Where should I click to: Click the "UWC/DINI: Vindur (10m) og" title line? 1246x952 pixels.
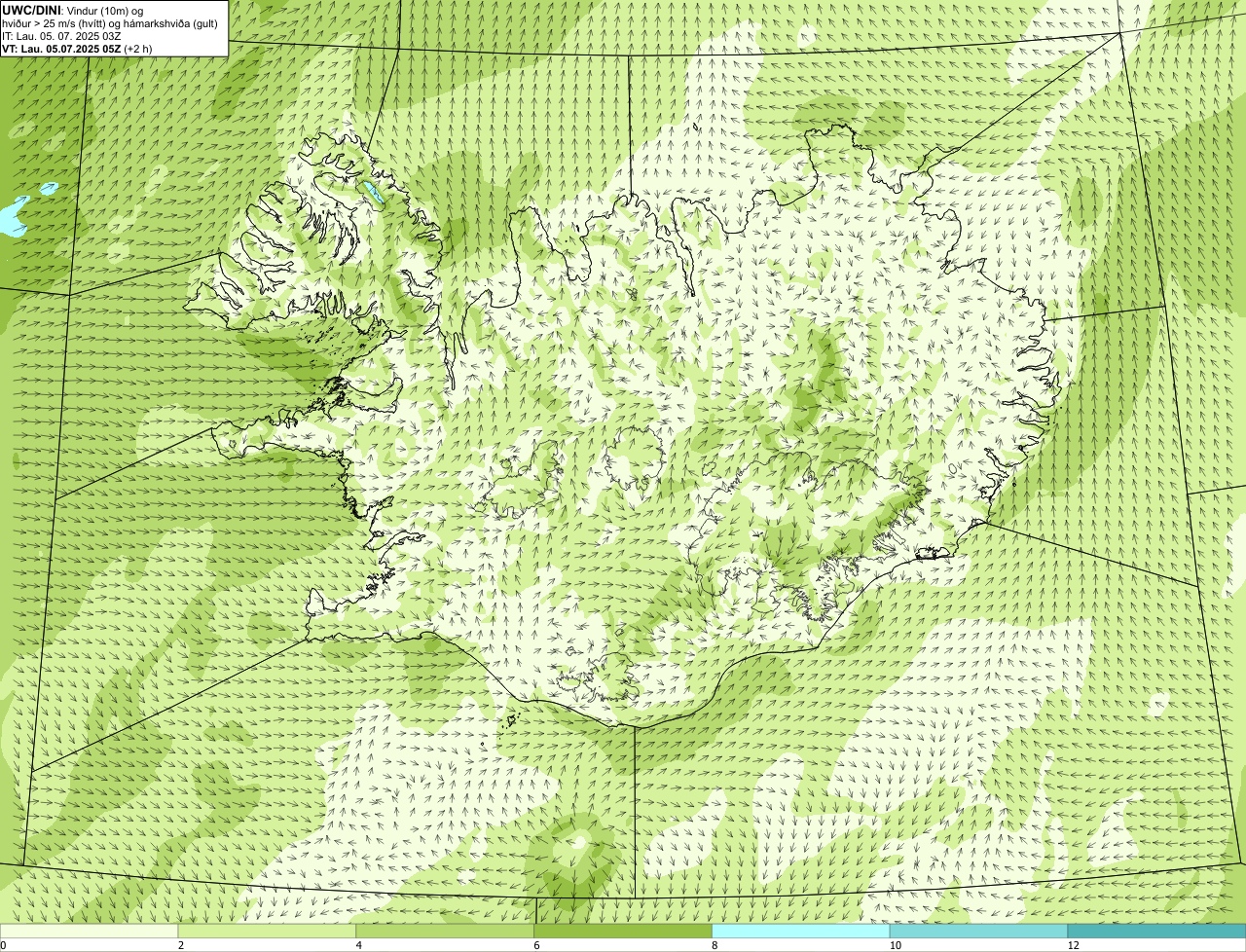pyautogui.click(x=73, y=10)
